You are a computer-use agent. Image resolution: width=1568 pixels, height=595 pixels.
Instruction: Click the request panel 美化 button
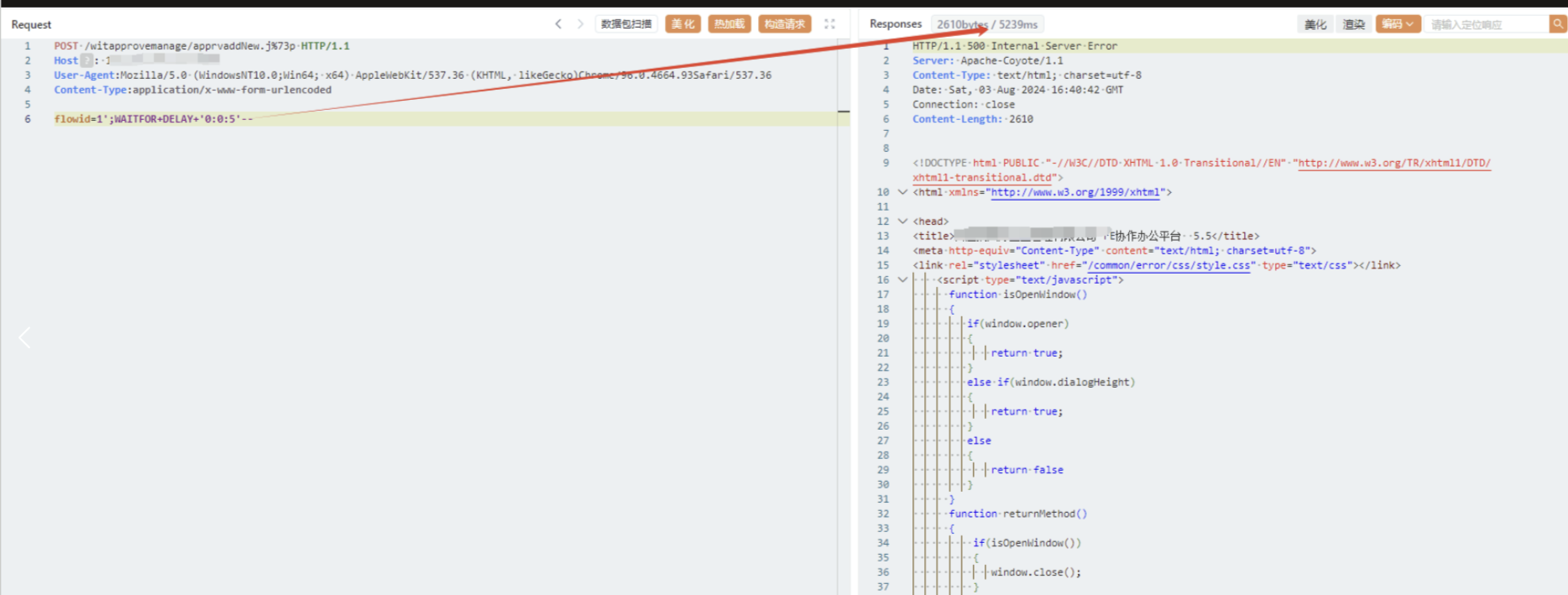683,24
